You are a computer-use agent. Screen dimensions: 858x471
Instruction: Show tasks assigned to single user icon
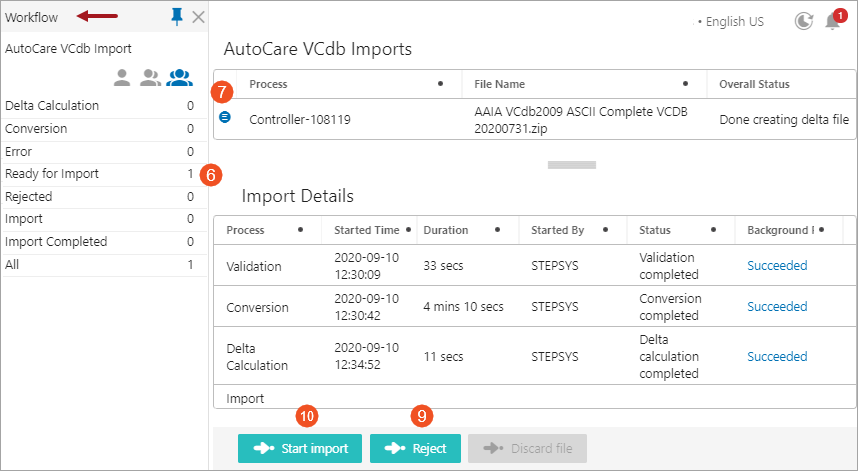pos(122,78)
